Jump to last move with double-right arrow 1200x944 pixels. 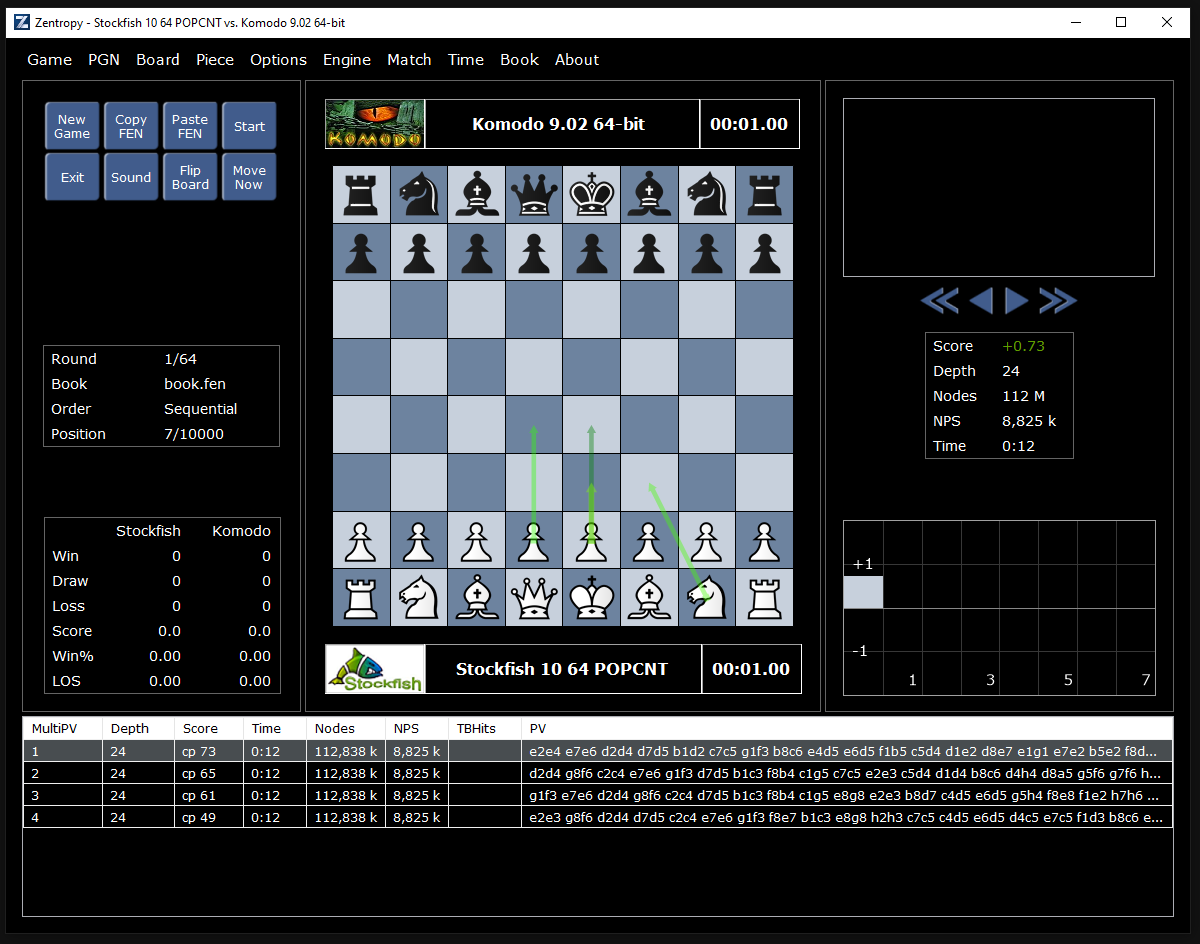pyautogui.click(x=1058, y=300)
